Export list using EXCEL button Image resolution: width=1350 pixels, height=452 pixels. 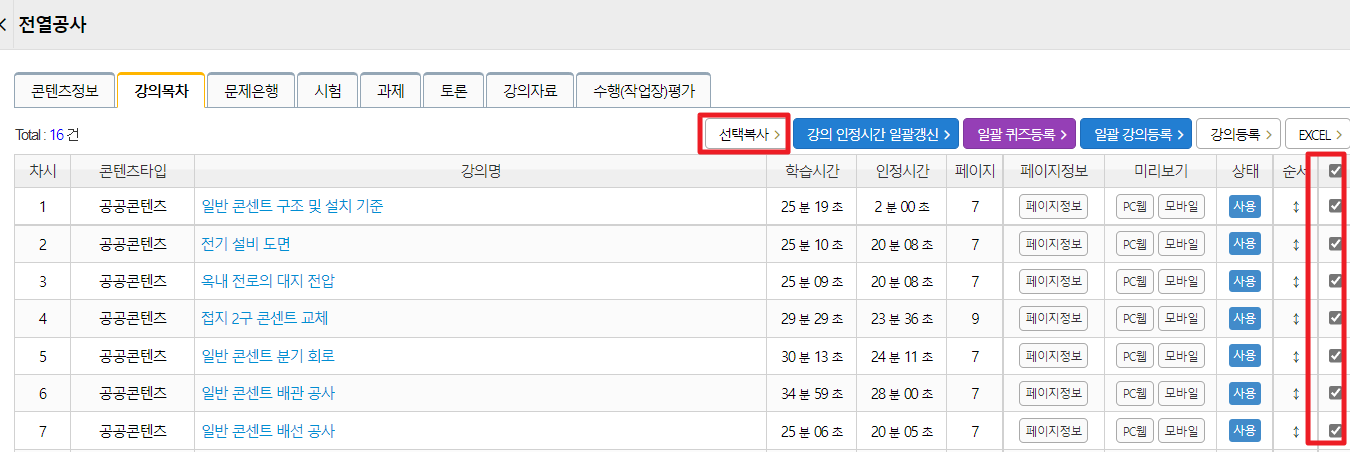[1316, 133]
